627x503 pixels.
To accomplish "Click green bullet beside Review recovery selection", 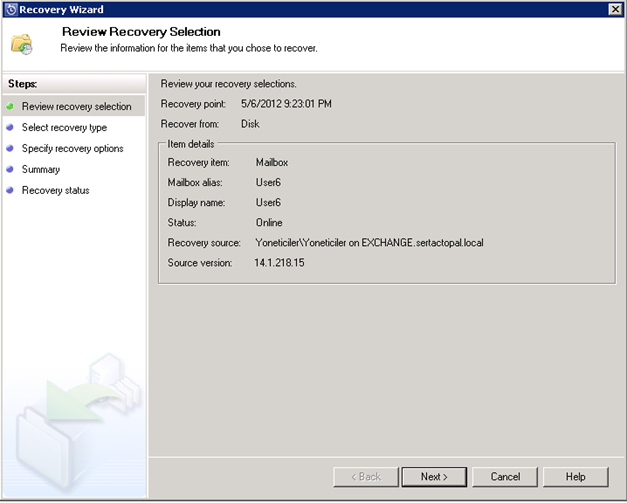I will tap(11, 106).
